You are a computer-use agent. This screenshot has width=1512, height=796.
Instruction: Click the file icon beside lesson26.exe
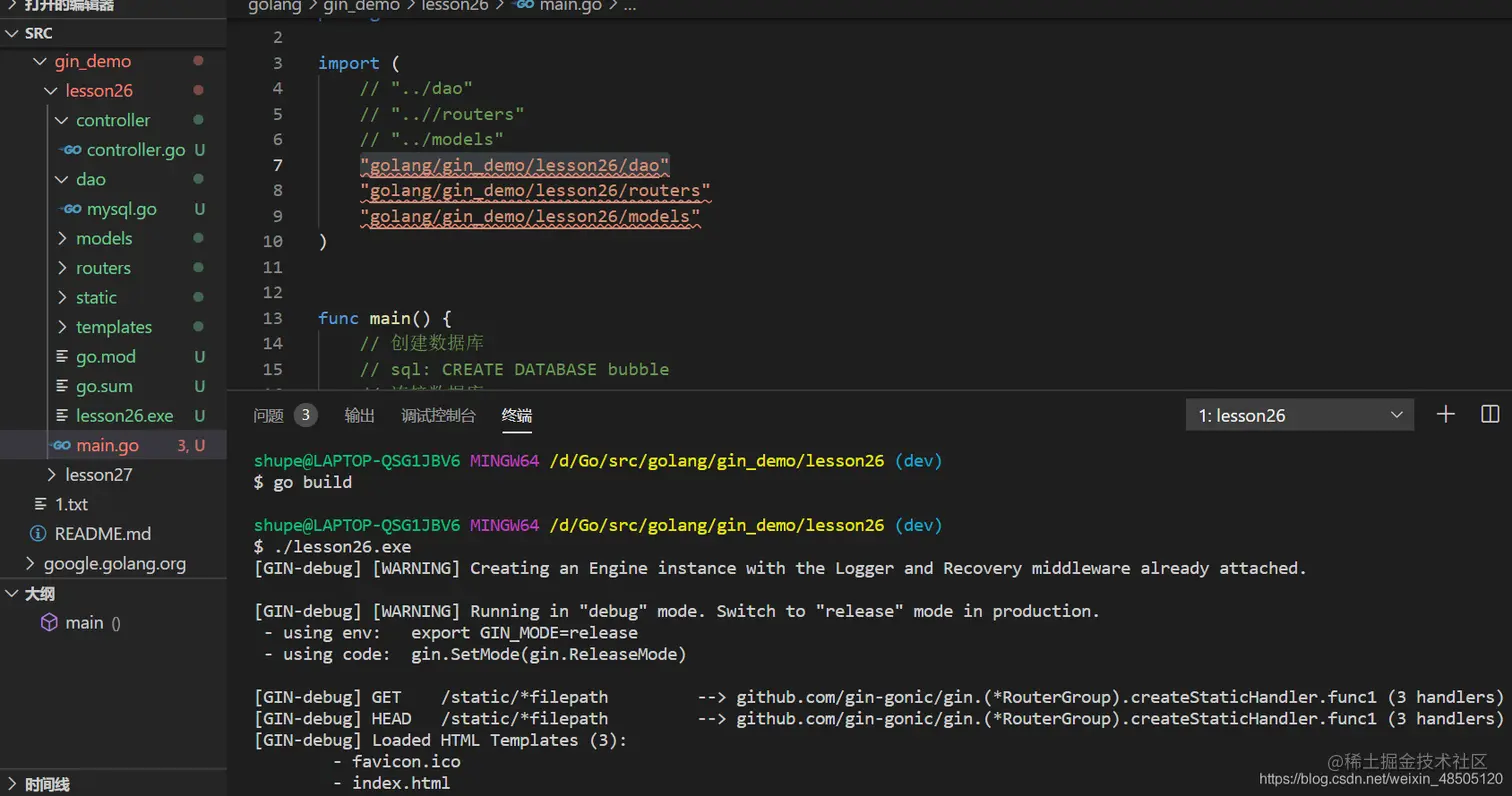click(x=60, y=416)
